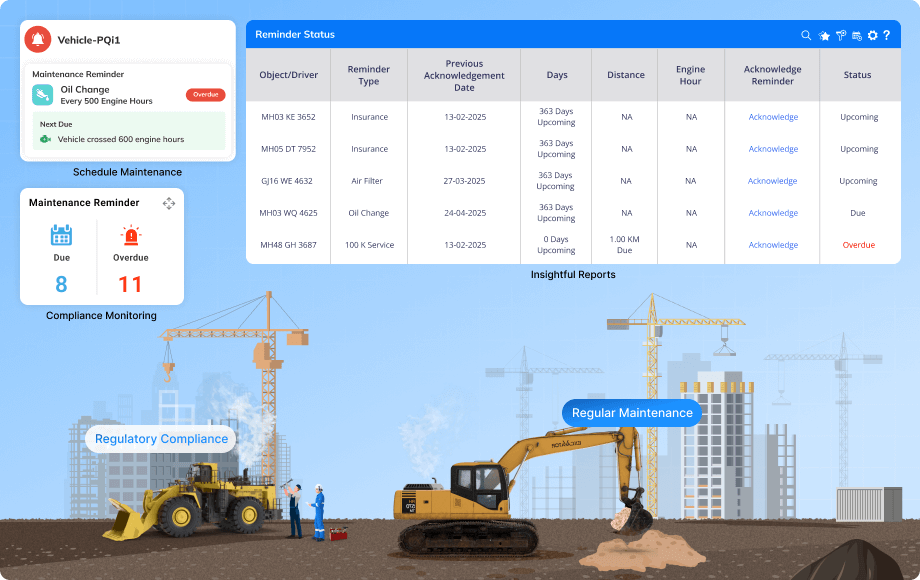Click the Overdue status for MH48 GH 3687
Viewport: 920px width, 580px height.
tap(857, 244)
